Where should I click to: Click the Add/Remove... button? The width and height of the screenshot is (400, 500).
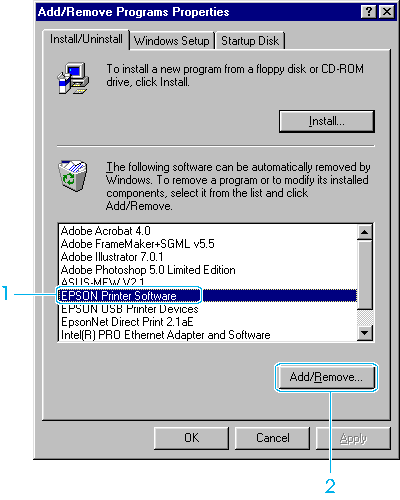pyautogui.click(x=326, y=377)
